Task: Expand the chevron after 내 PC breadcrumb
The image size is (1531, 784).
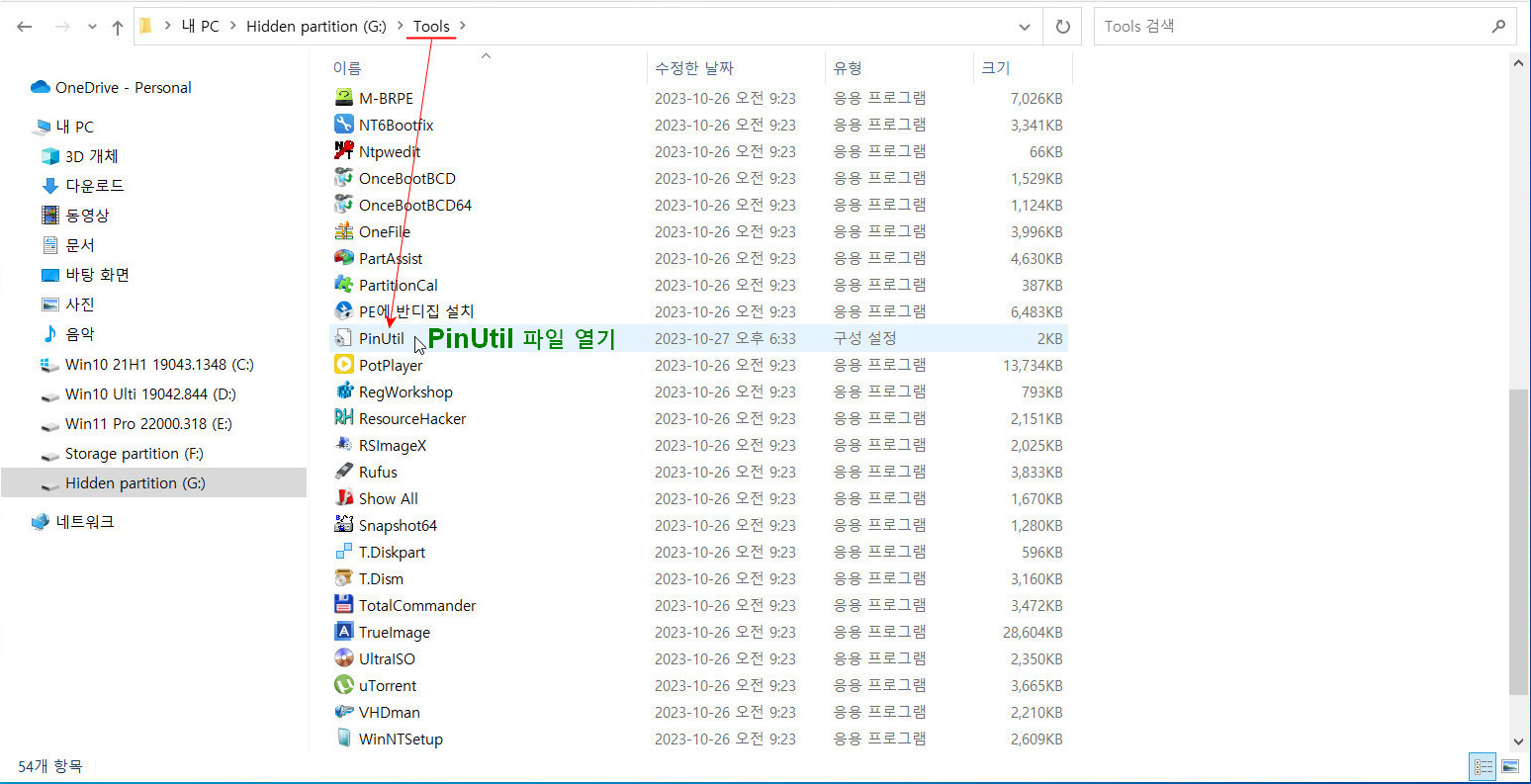Action: [233, 27]
